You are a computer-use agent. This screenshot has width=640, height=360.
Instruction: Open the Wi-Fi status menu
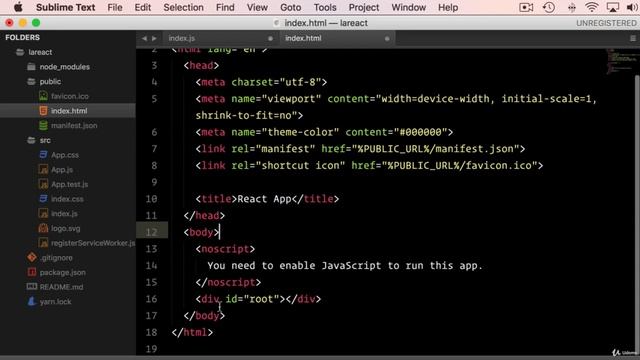point(591,7)
